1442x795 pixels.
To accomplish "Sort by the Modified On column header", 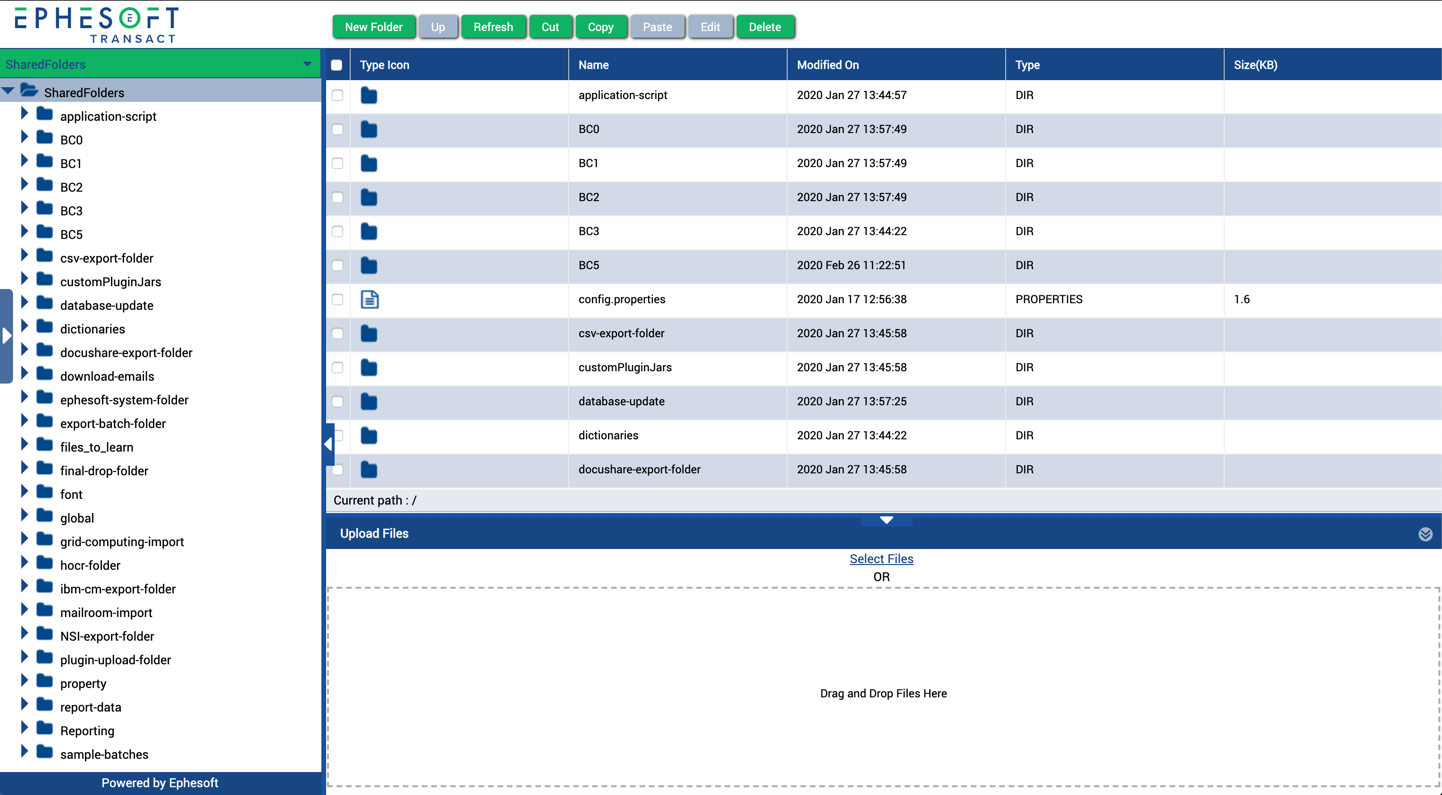I will pos(896,65).
